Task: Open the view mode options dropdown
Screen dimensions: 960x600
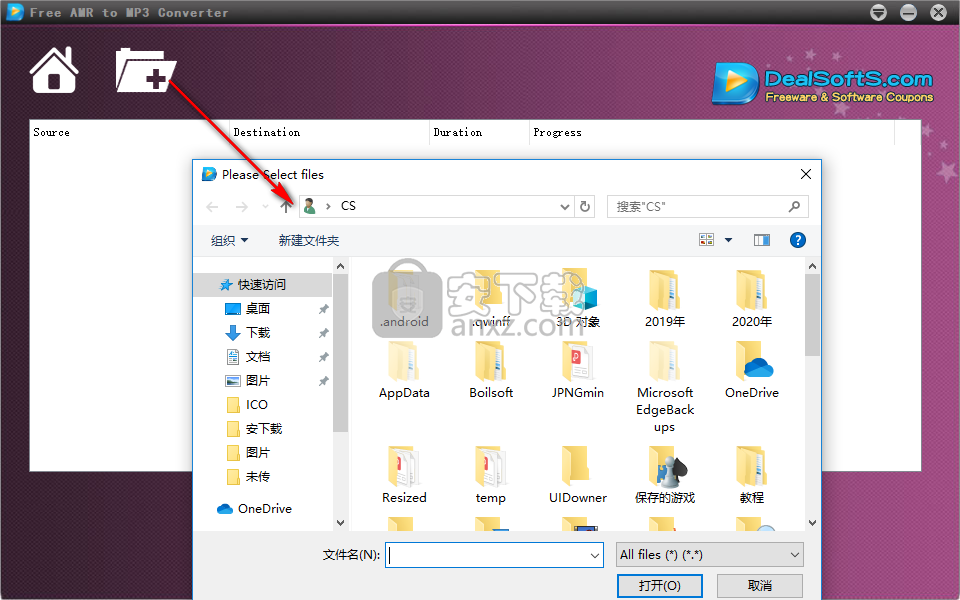Action: [x=728, y=240]
